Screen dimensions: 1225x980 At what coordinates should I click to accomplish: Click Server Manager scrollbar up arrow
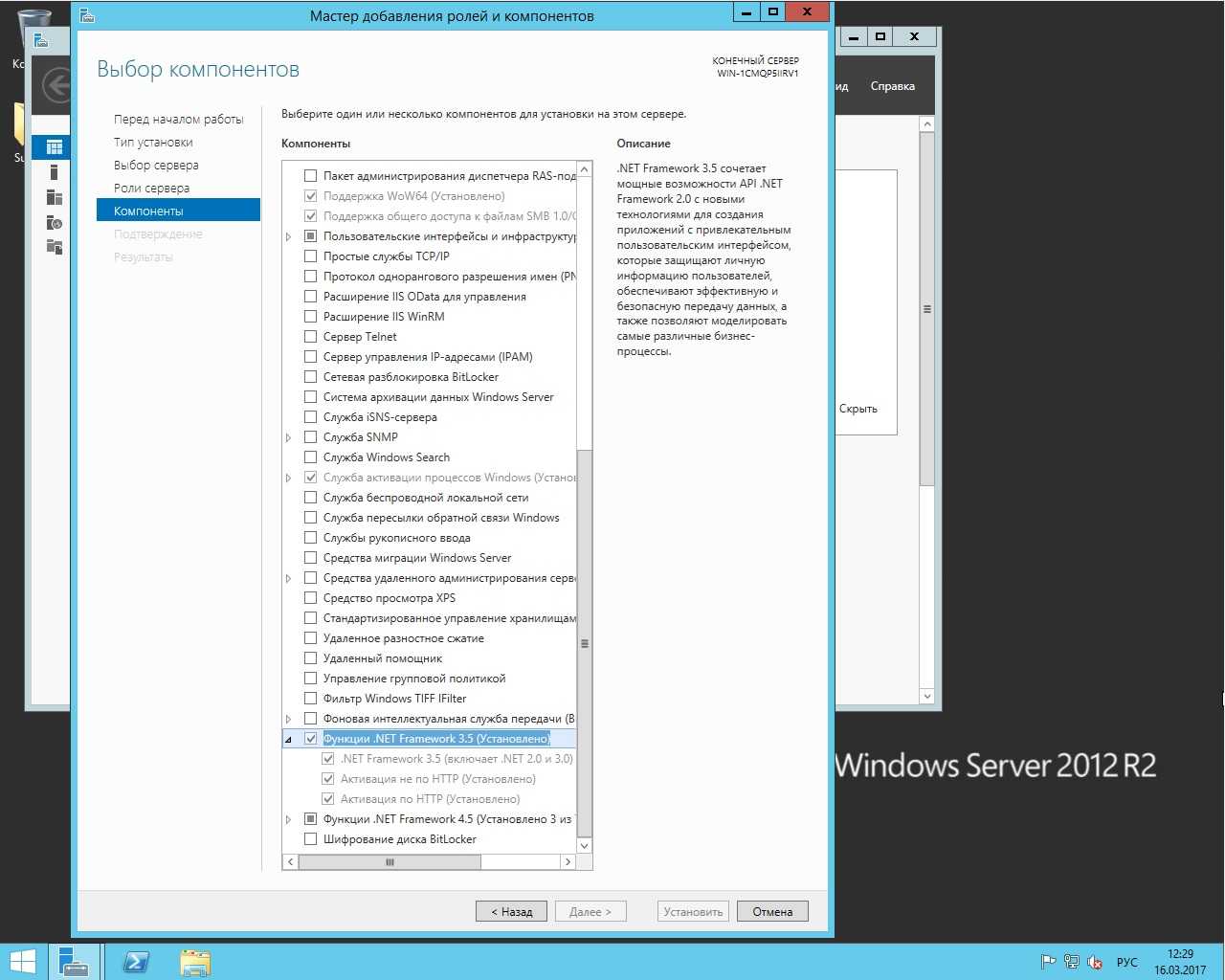pyautogui.click(x=926, y=124)
